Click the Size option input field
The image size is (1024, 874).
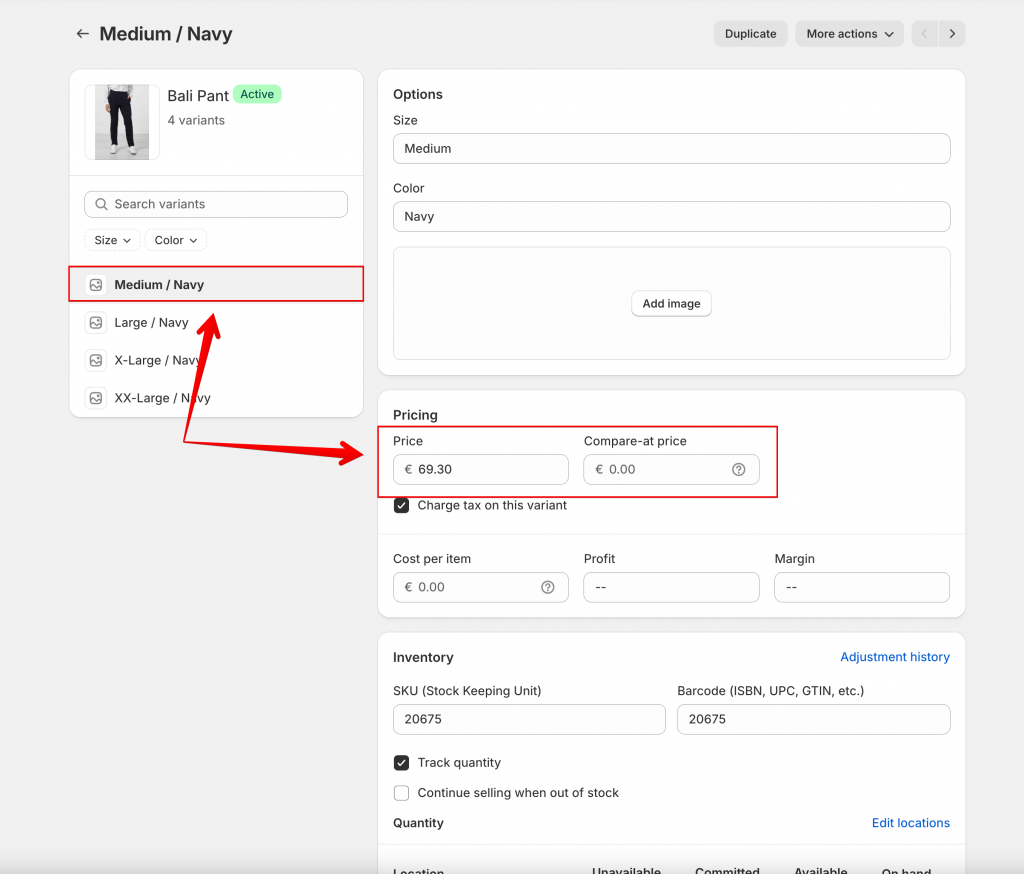tap(671, 149)
